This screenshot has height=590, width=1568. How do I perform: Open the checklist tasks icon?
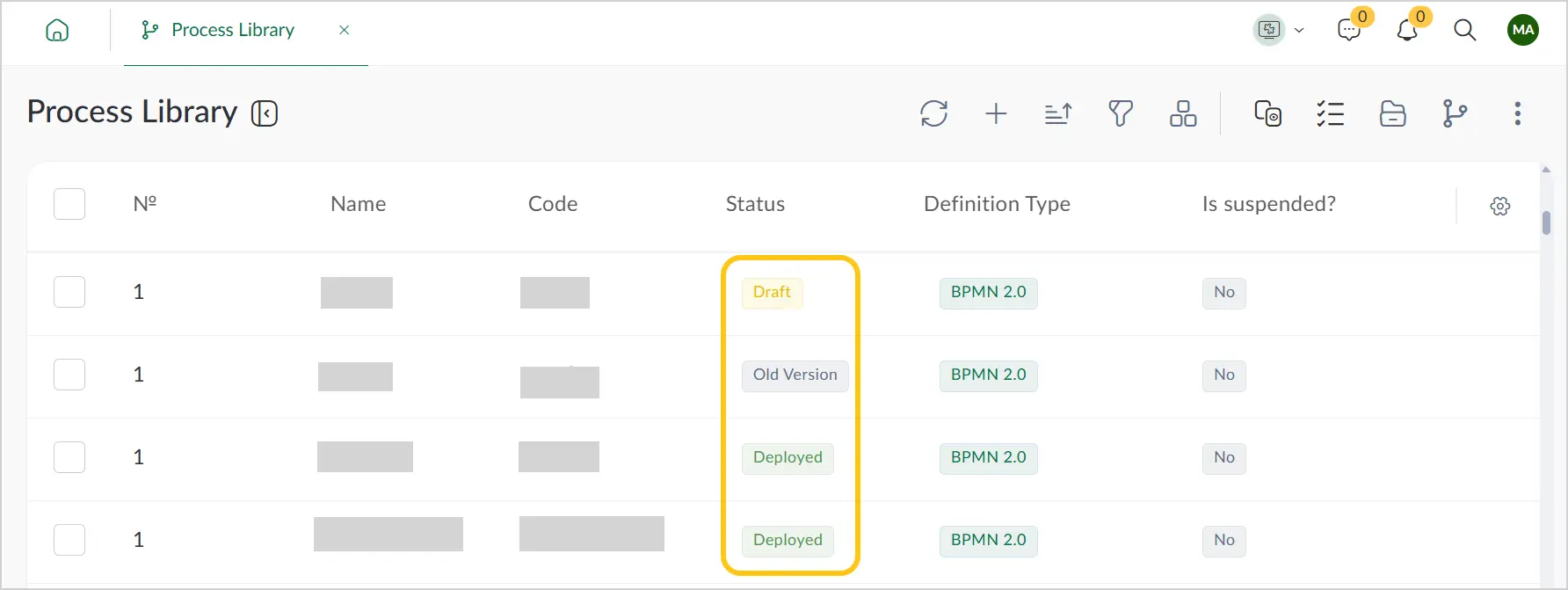1331,113
